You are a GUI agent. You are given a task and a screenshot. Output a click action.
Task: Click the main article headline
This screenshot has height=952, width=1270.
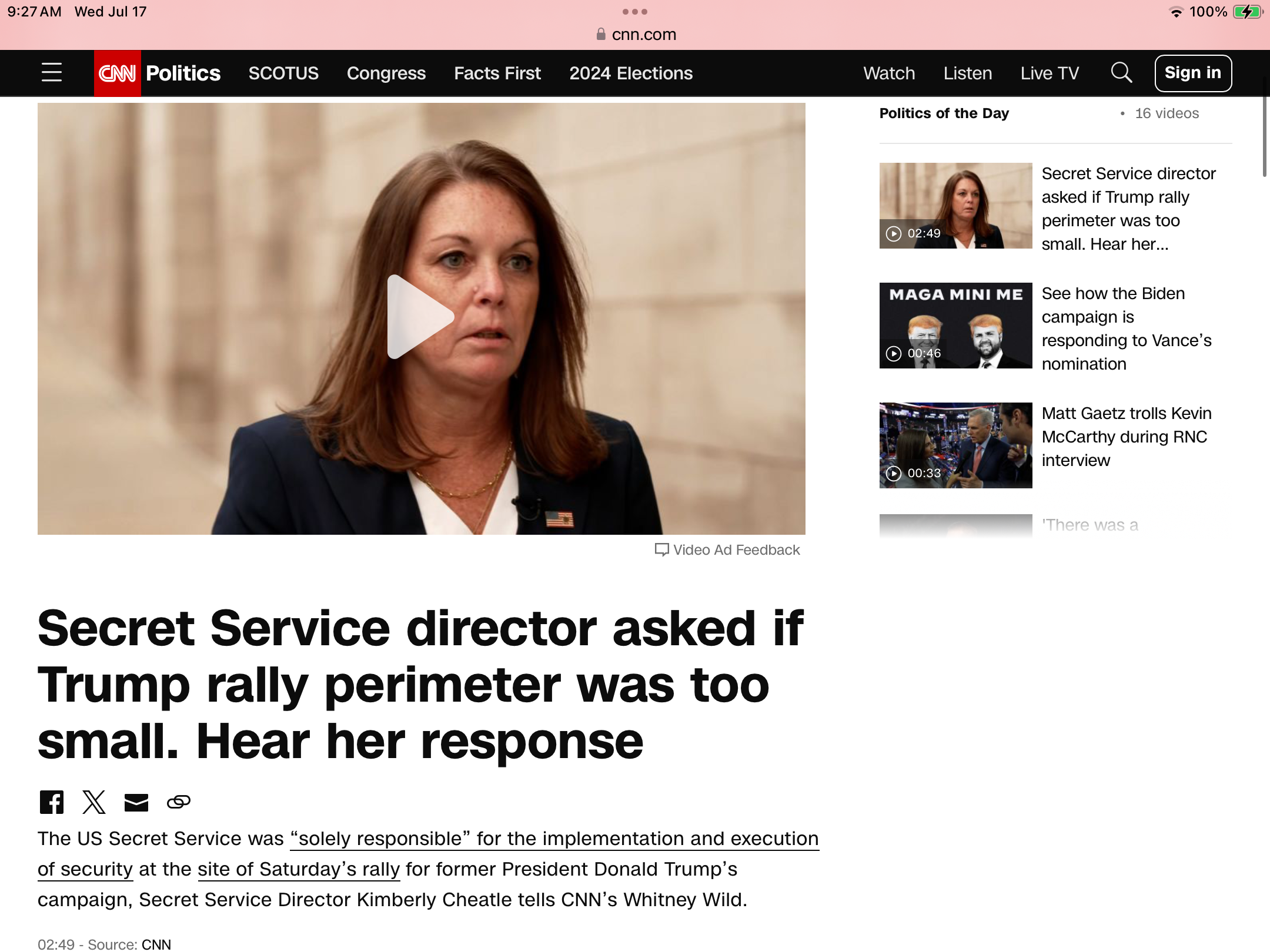(420, 685)
